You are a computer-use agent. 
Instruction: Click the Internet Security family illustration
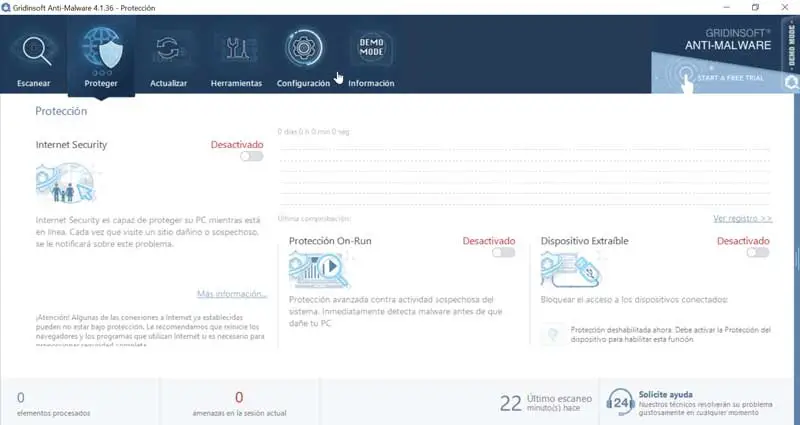[x=66, y=183]
